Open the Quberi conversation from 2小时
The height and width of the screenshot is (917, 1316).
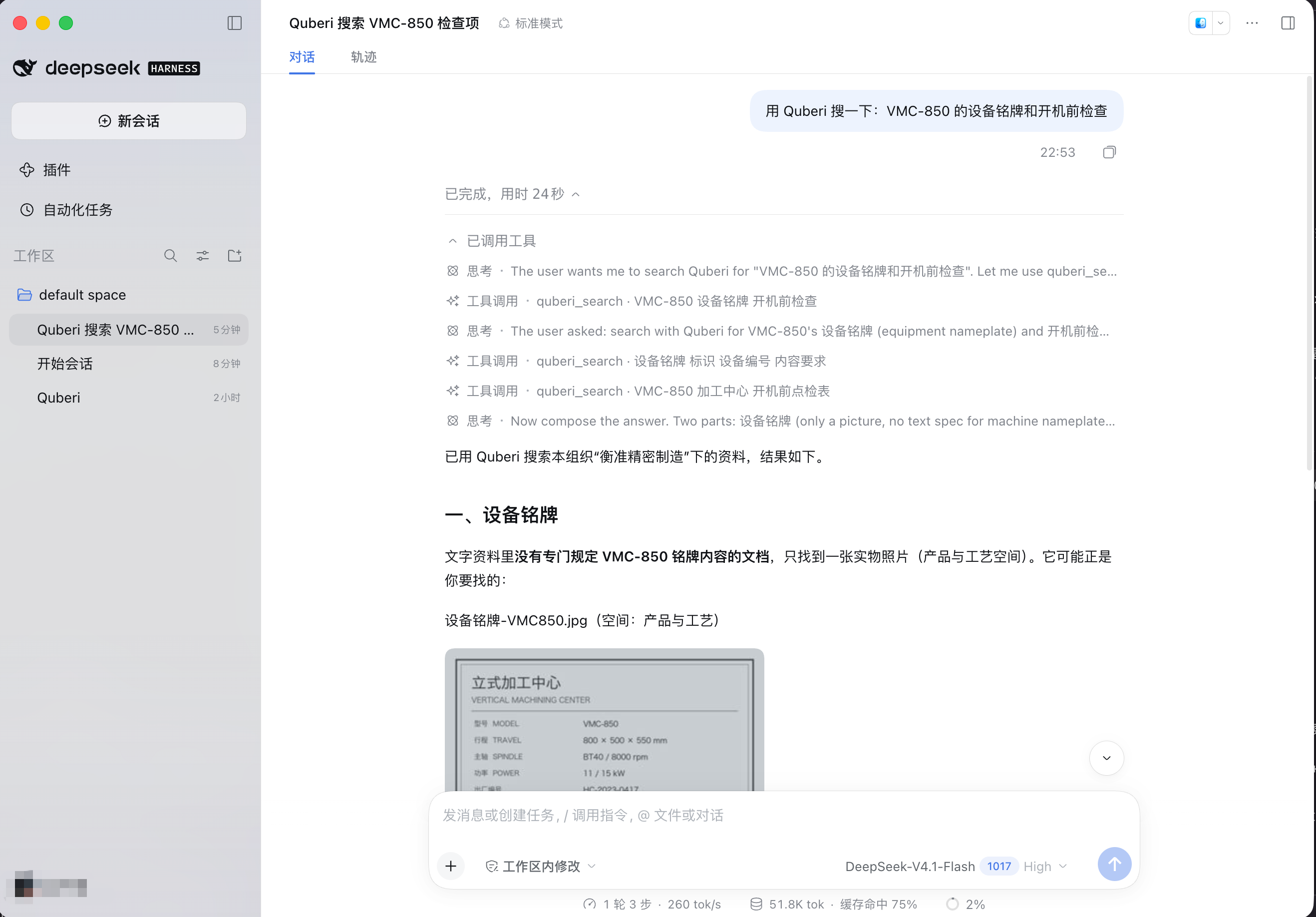129,398
